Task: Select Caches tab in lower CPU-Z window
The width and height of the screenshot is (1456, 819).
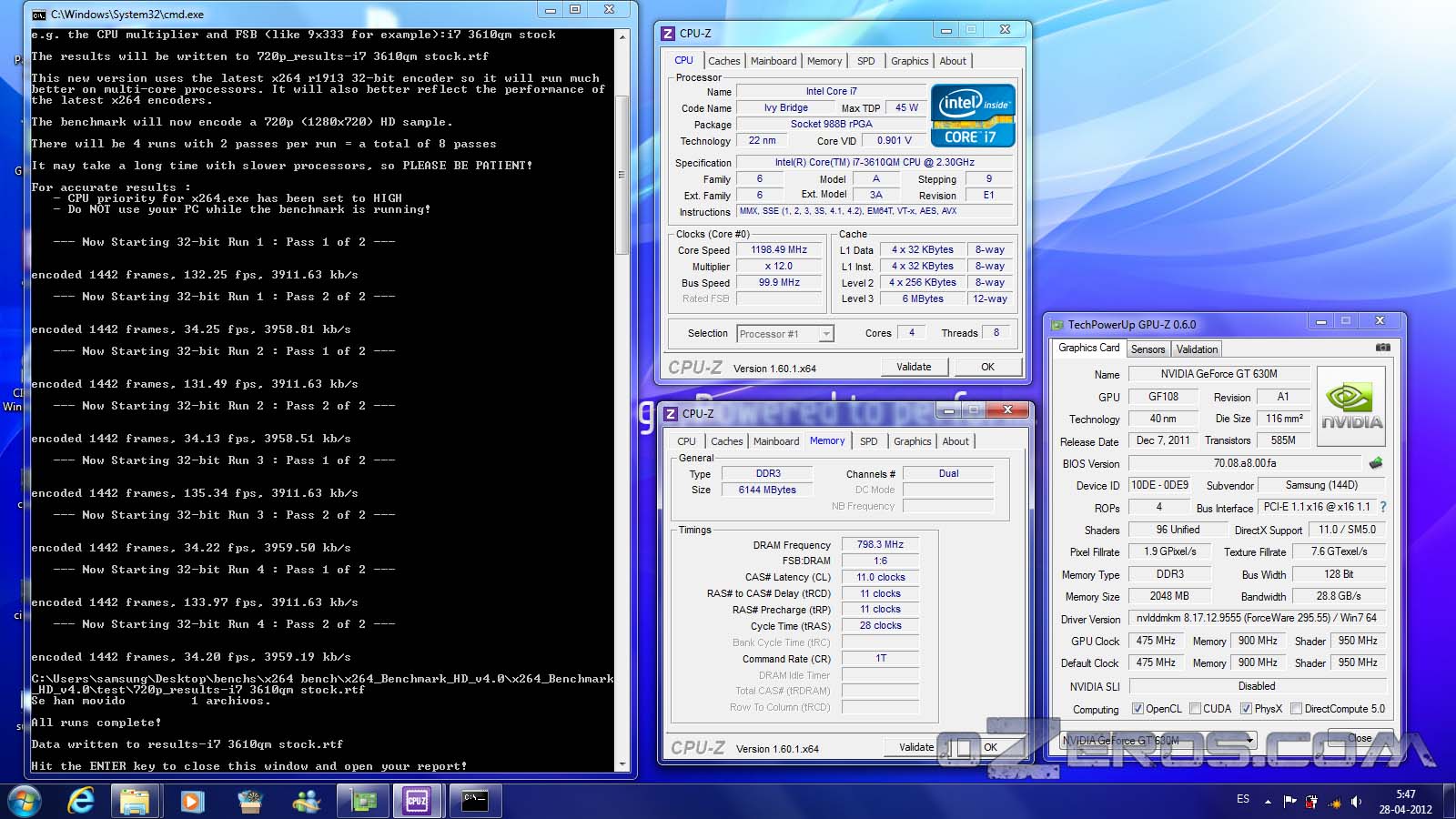Action: (727, 441)
